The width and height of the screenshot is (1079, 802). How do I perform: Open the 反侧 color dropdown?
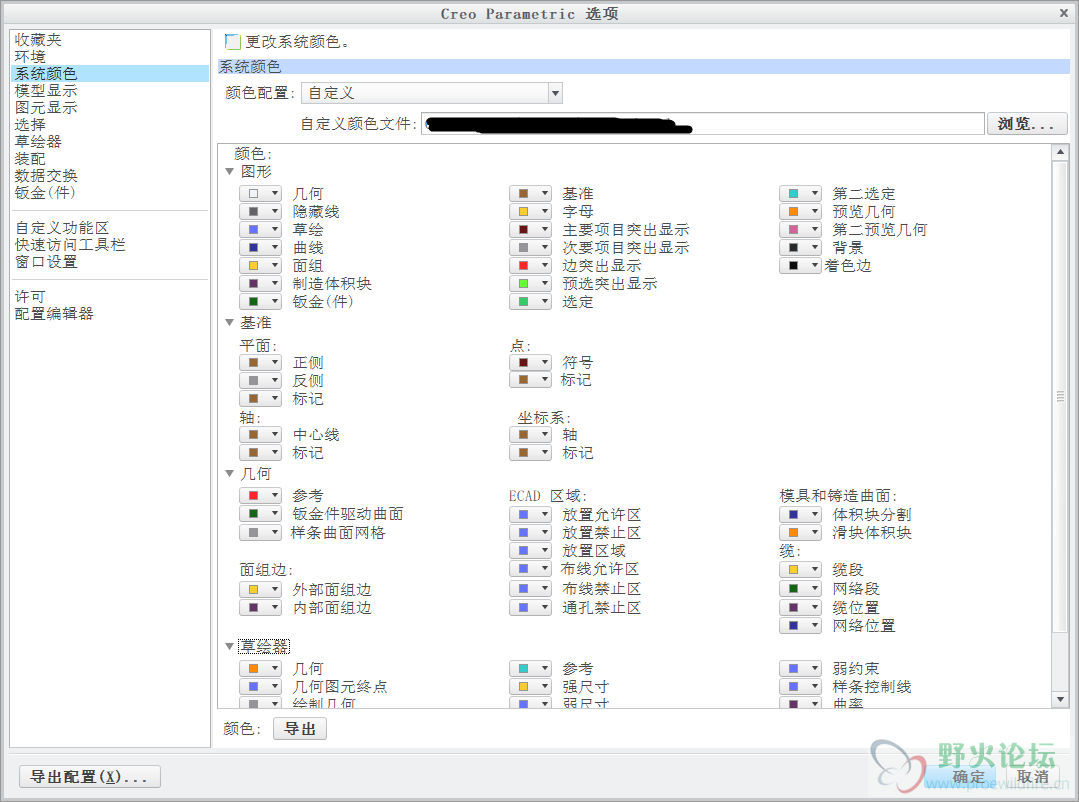tap(261, 380)
